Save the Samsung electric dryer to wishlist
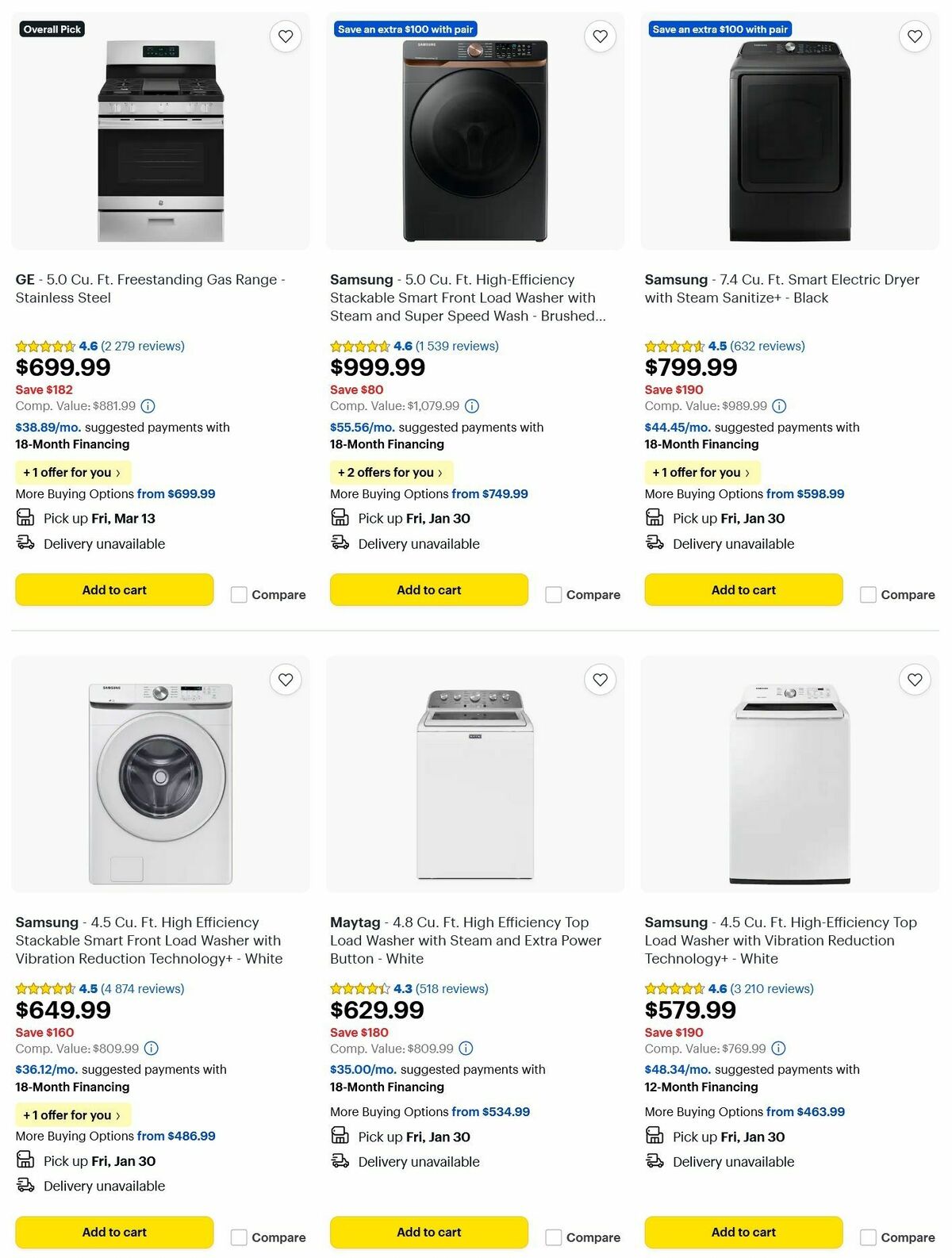The height and width of the screenshot is (1258, 952). point(914,36)
